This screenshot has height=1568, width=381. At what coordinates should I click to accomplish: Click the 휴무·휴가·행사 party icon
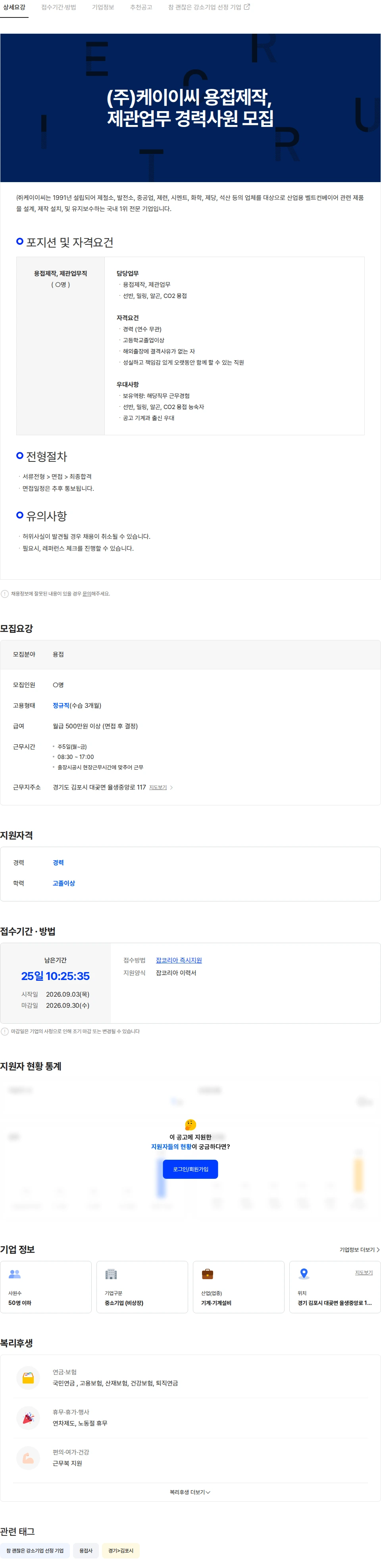(x=28, y=1419)
